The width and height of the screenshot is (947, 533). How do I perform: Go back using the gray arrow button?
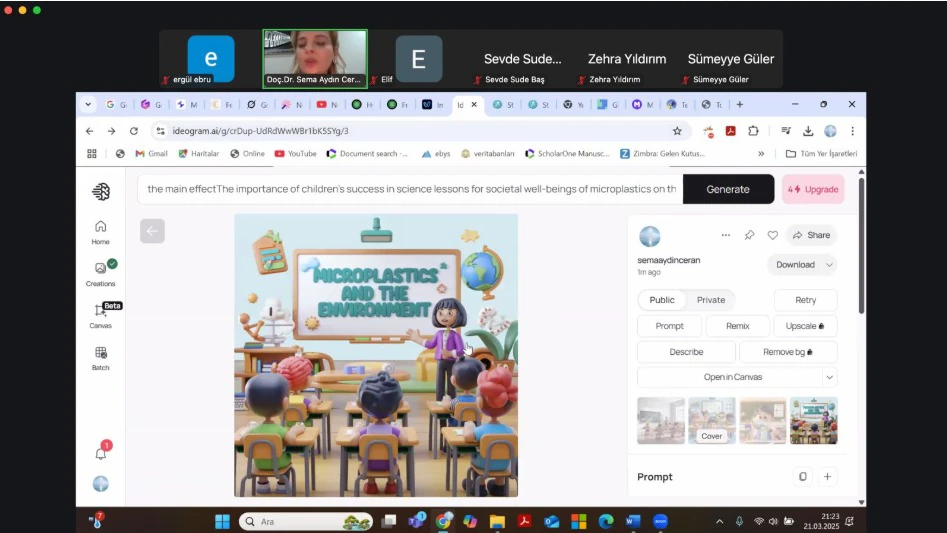click(152, 231)
